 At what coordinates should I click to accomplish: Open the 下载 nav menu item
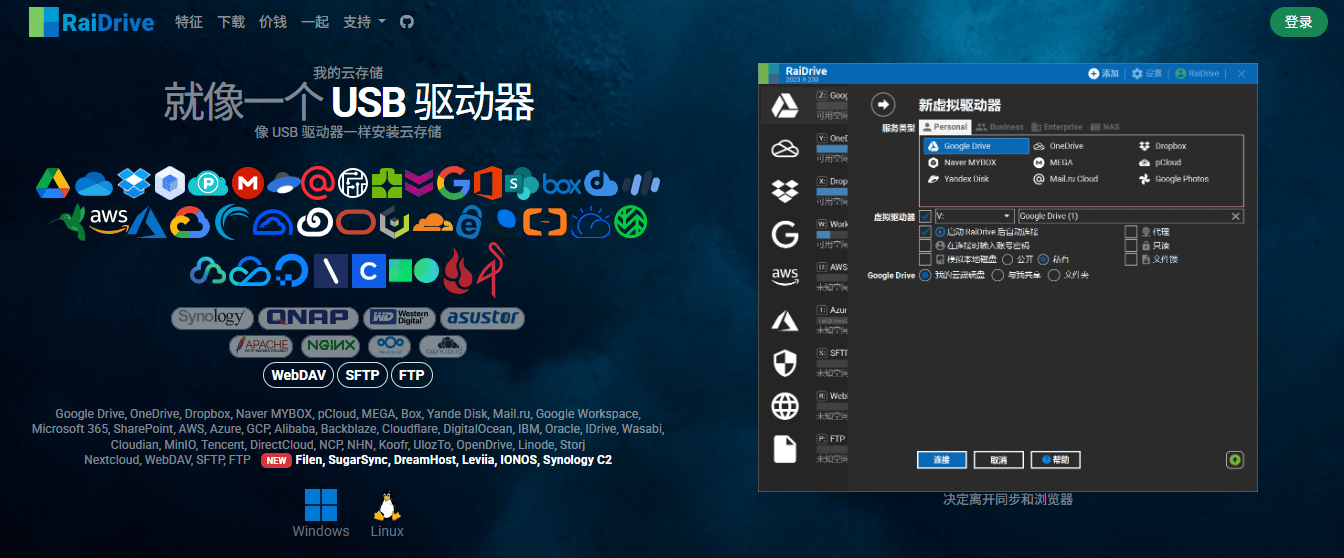tap(231, 21)
